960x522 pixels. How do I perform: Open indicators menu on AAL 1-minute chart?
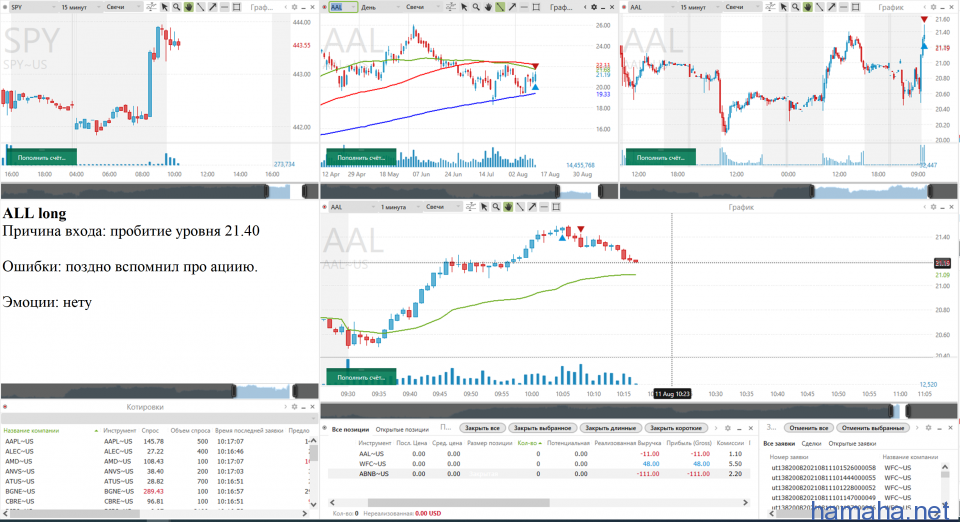471,207
